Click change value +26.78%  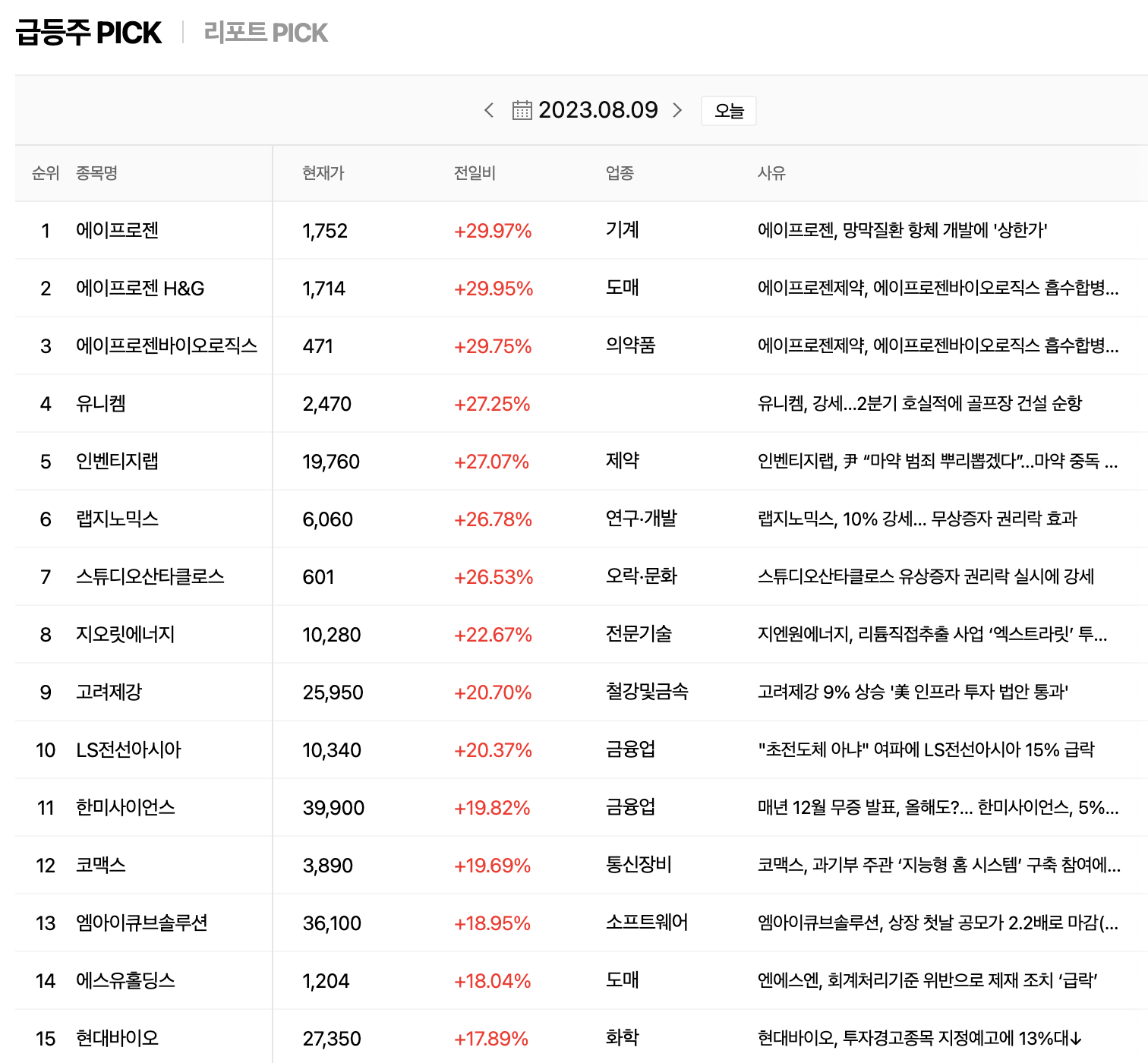493,519
